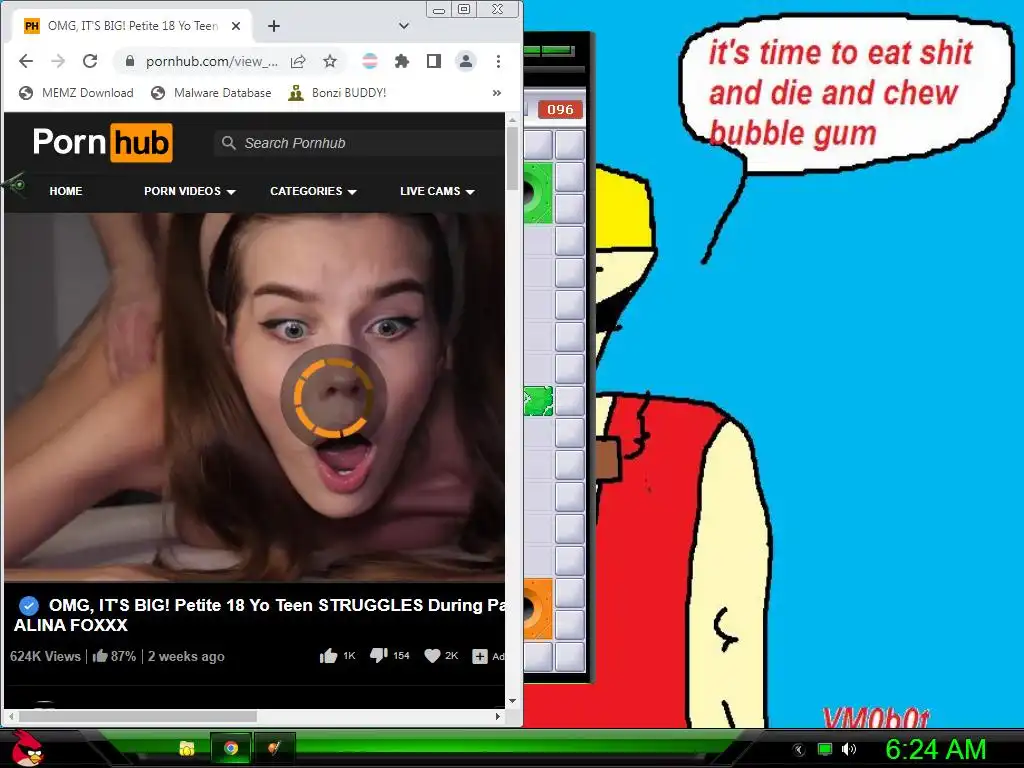Click the volume speaker tray icon
Screen dimensions: 1024x768
click(x=849, y=749)
